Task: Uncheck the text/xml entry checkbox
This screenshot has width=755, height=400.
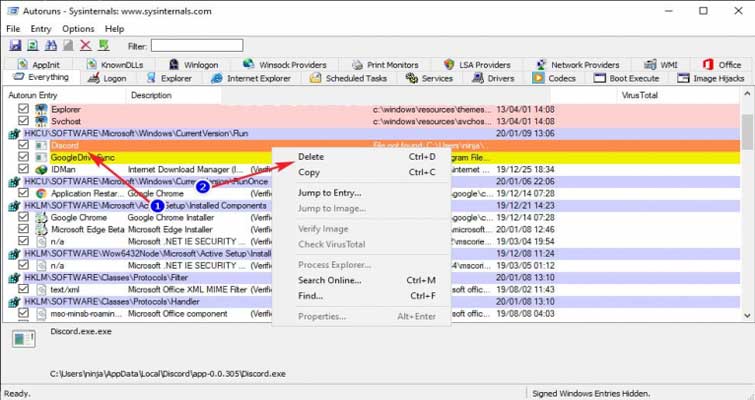Action: coord(23,289)
